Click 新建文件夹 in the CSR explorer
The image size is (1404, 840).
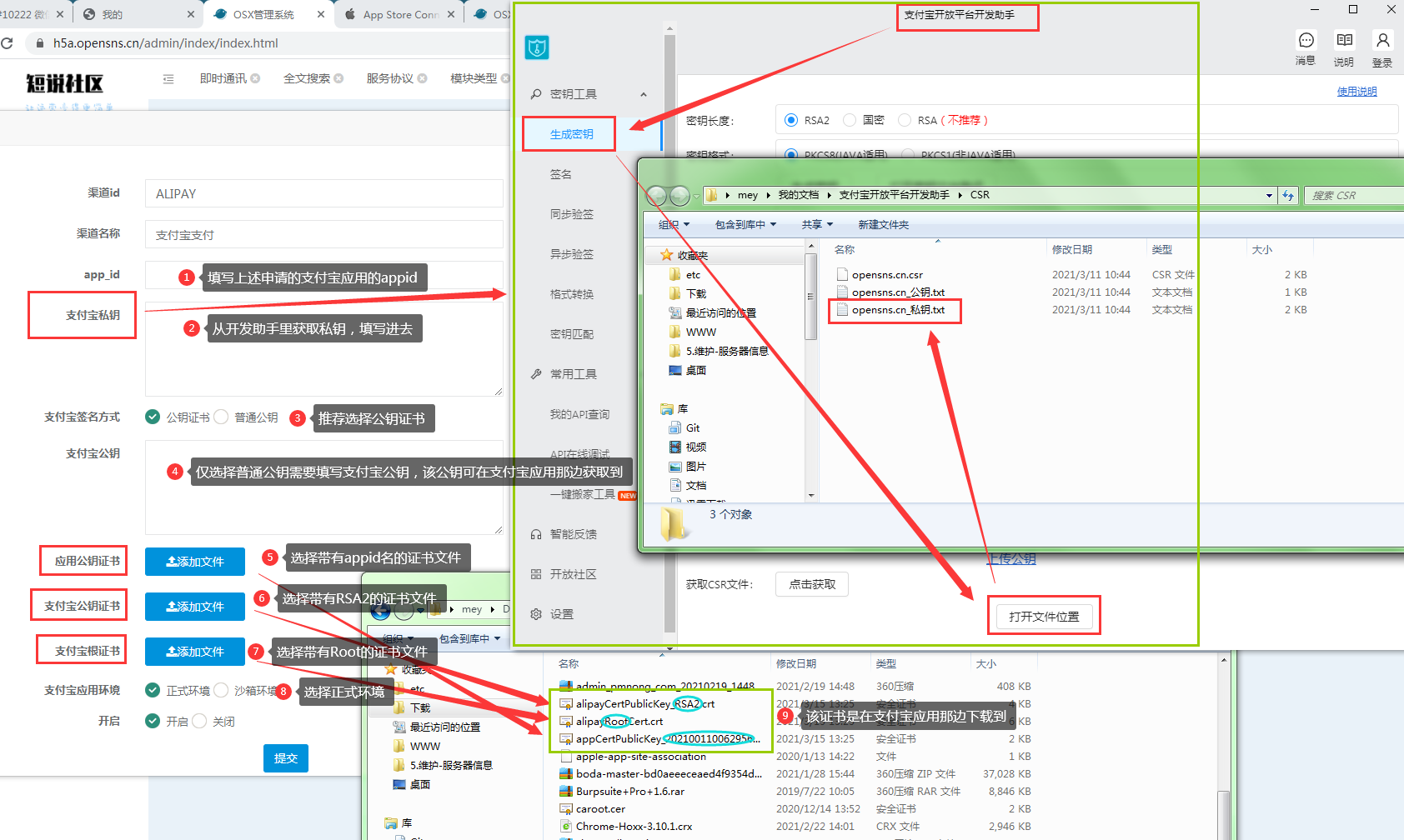click(884, 224)
